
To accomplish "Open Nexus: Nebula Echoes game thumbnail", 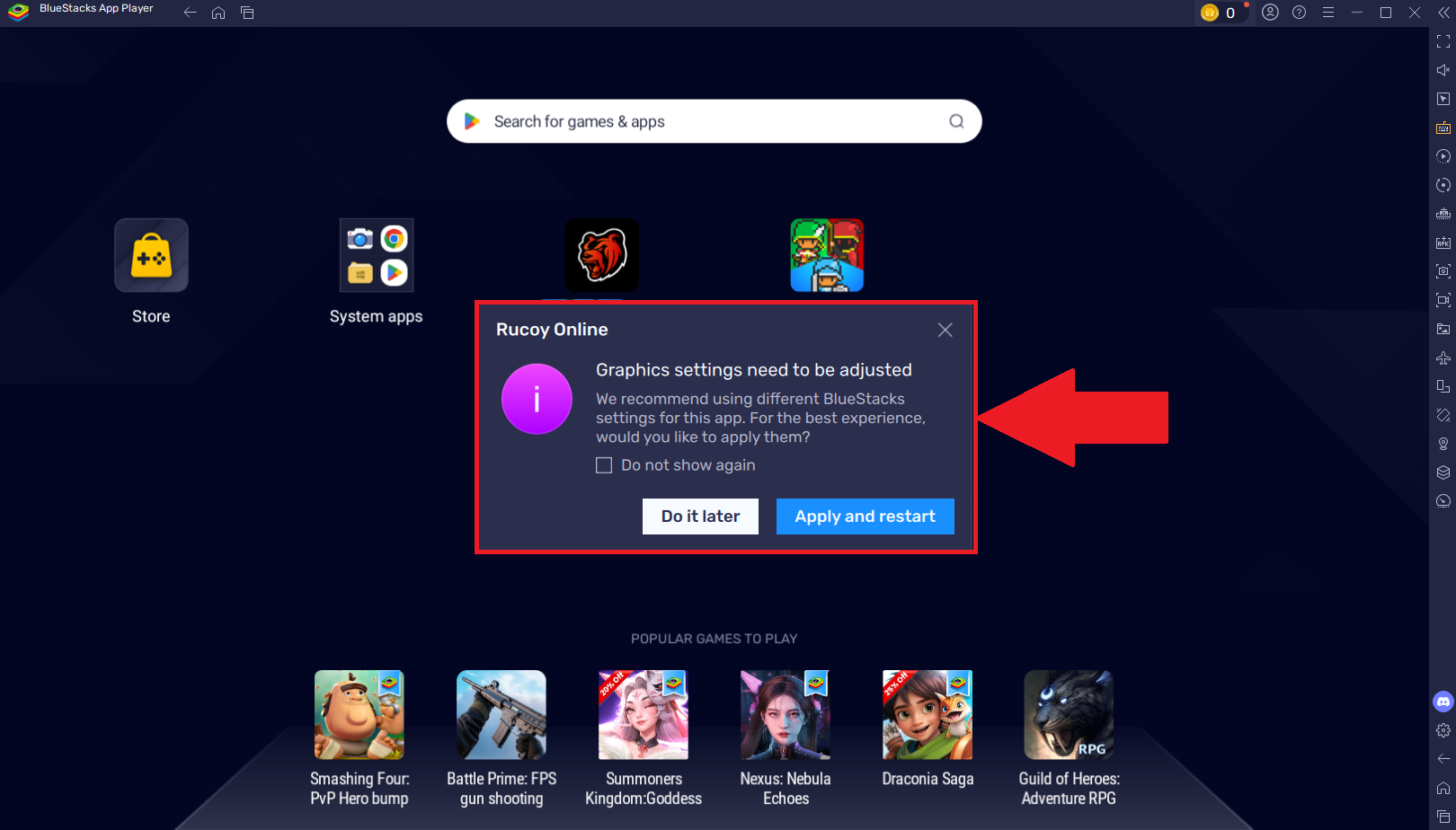I will pyautogui.click(x=786, y=715).
